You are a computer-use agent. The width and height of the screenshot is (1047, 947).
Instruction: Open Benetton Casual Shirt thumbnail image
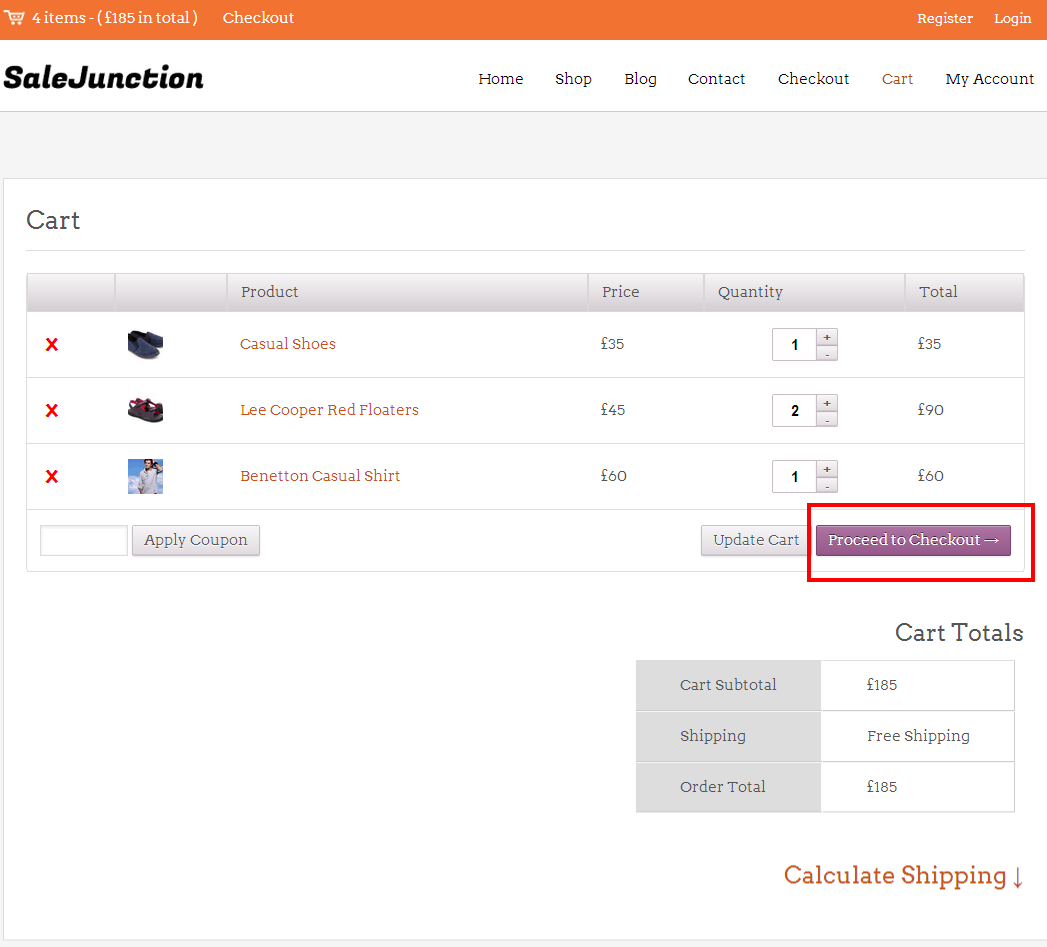[145, 476]
